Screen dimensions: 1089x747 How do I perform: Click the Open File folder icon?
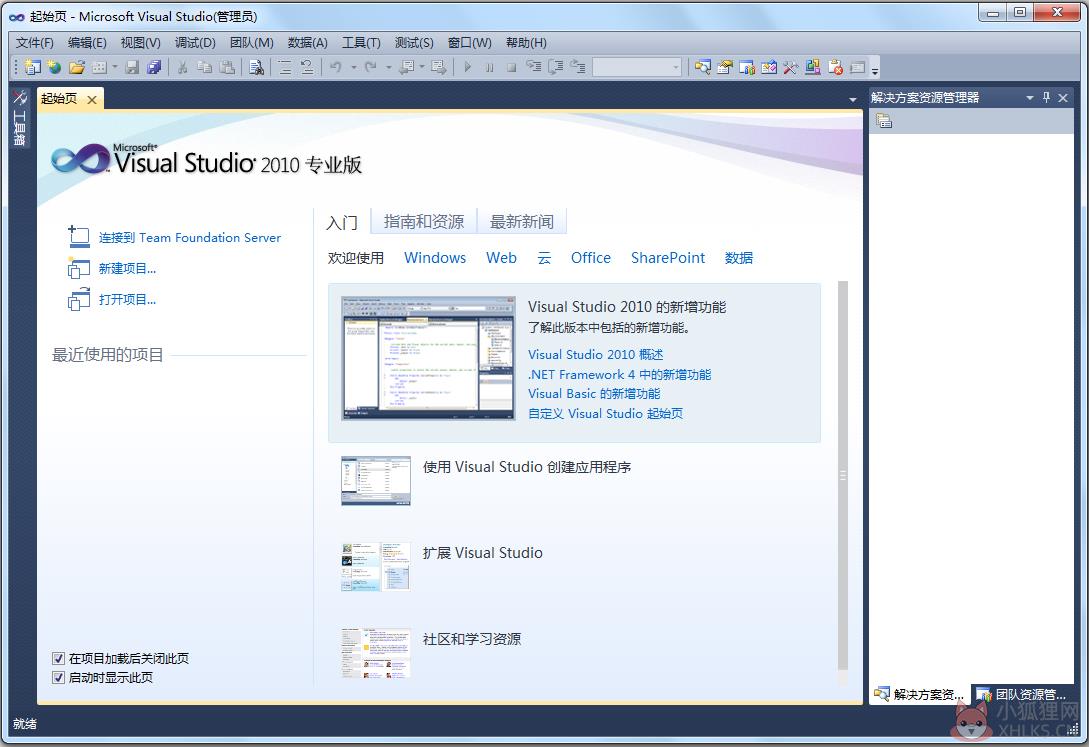click(x=77, y=67)
